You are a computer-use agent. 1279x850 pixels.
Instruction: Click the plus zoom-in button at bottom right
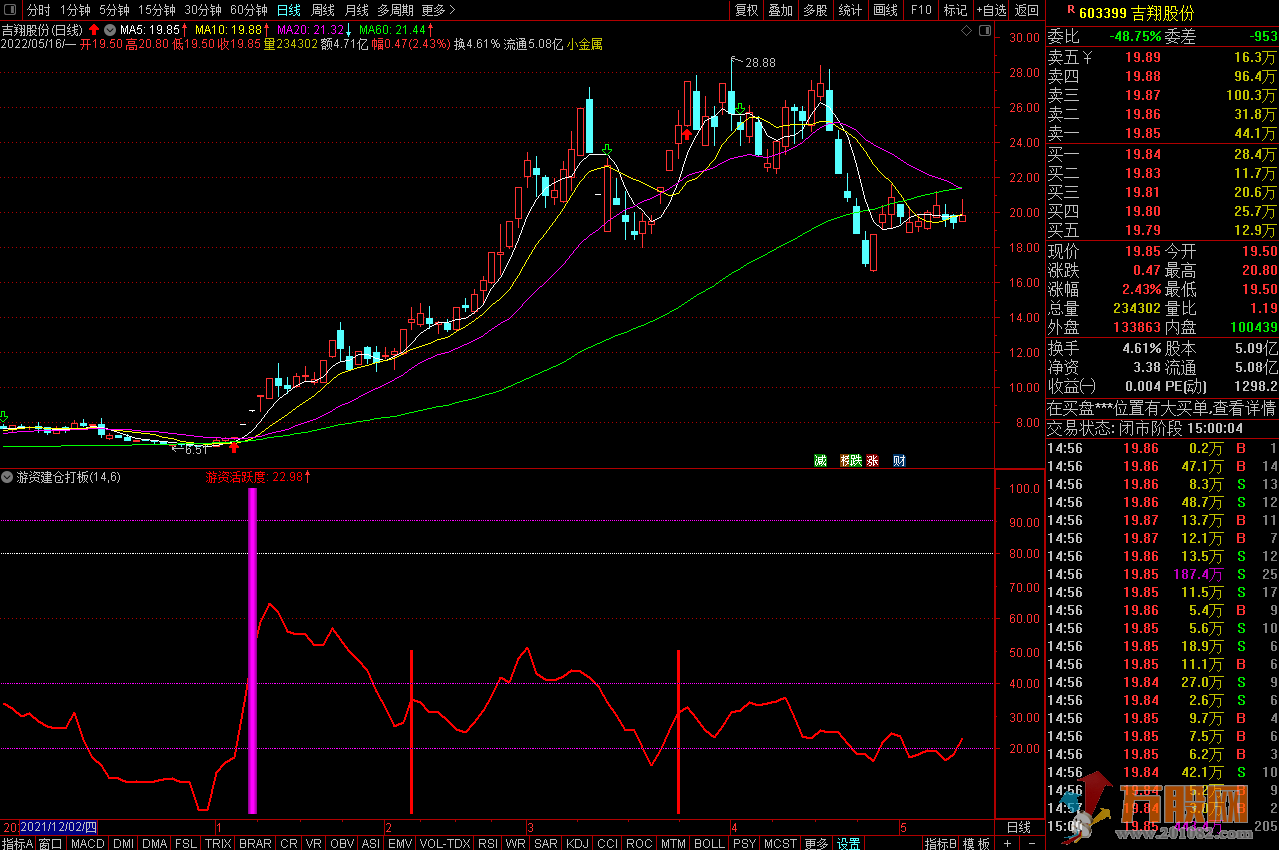[1008, 844]
